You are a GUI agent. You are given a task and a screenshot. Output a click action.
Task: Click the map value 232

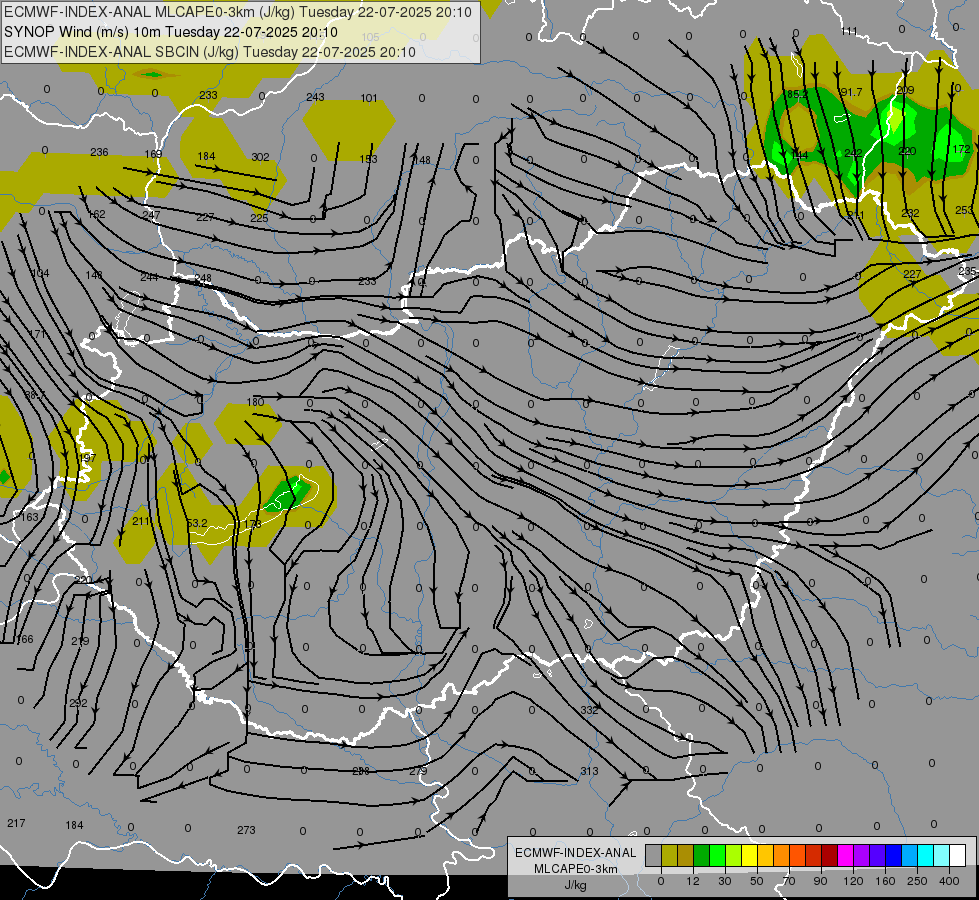[910, 212]
